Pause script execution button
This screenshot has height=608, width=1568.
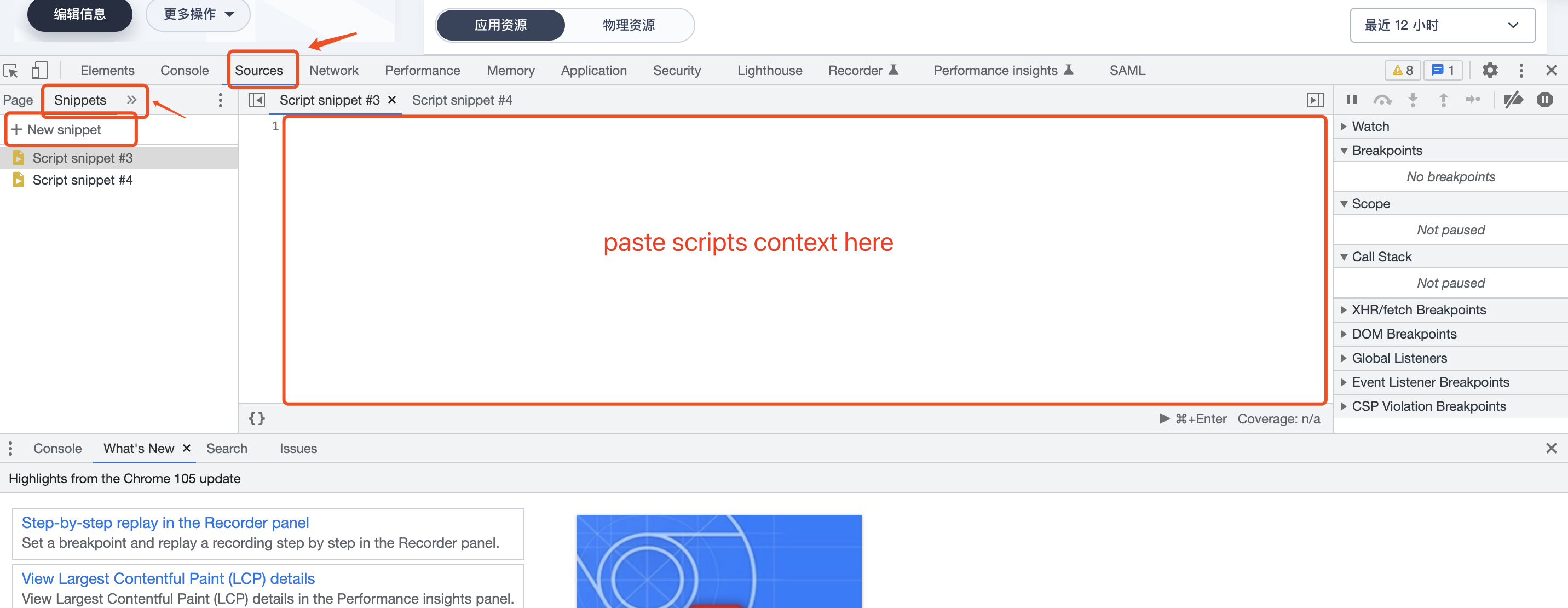[1351, 100]
